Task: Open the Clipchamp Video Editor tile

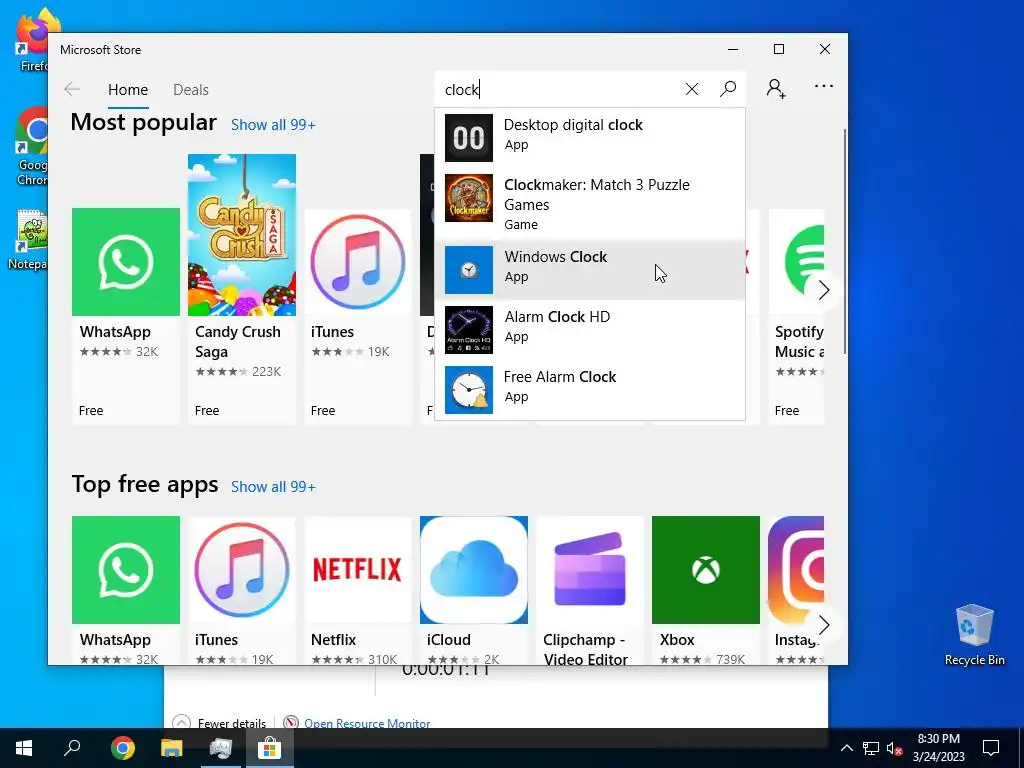Action: point(590,590)
